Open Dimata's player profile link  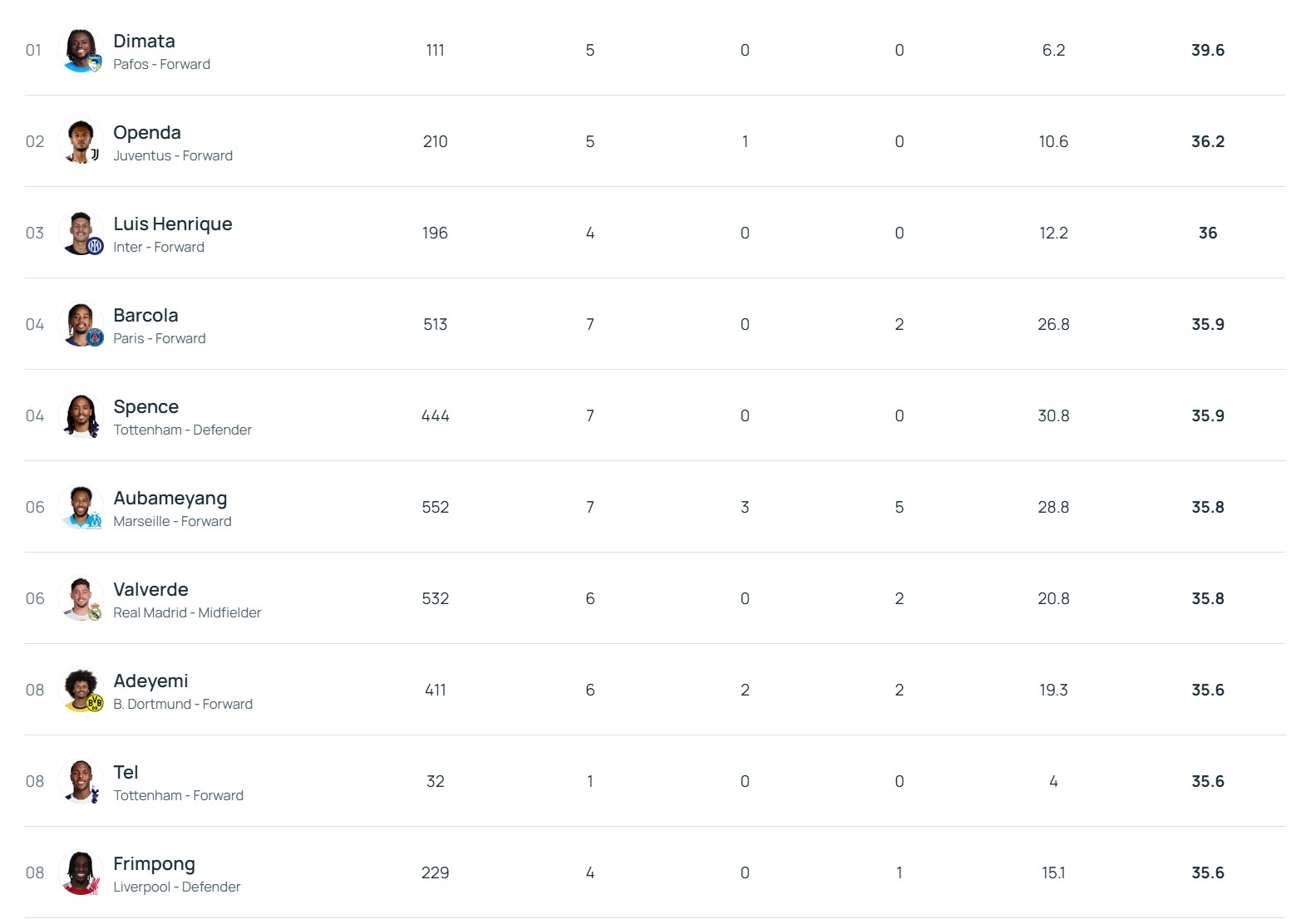pos(144,42)
